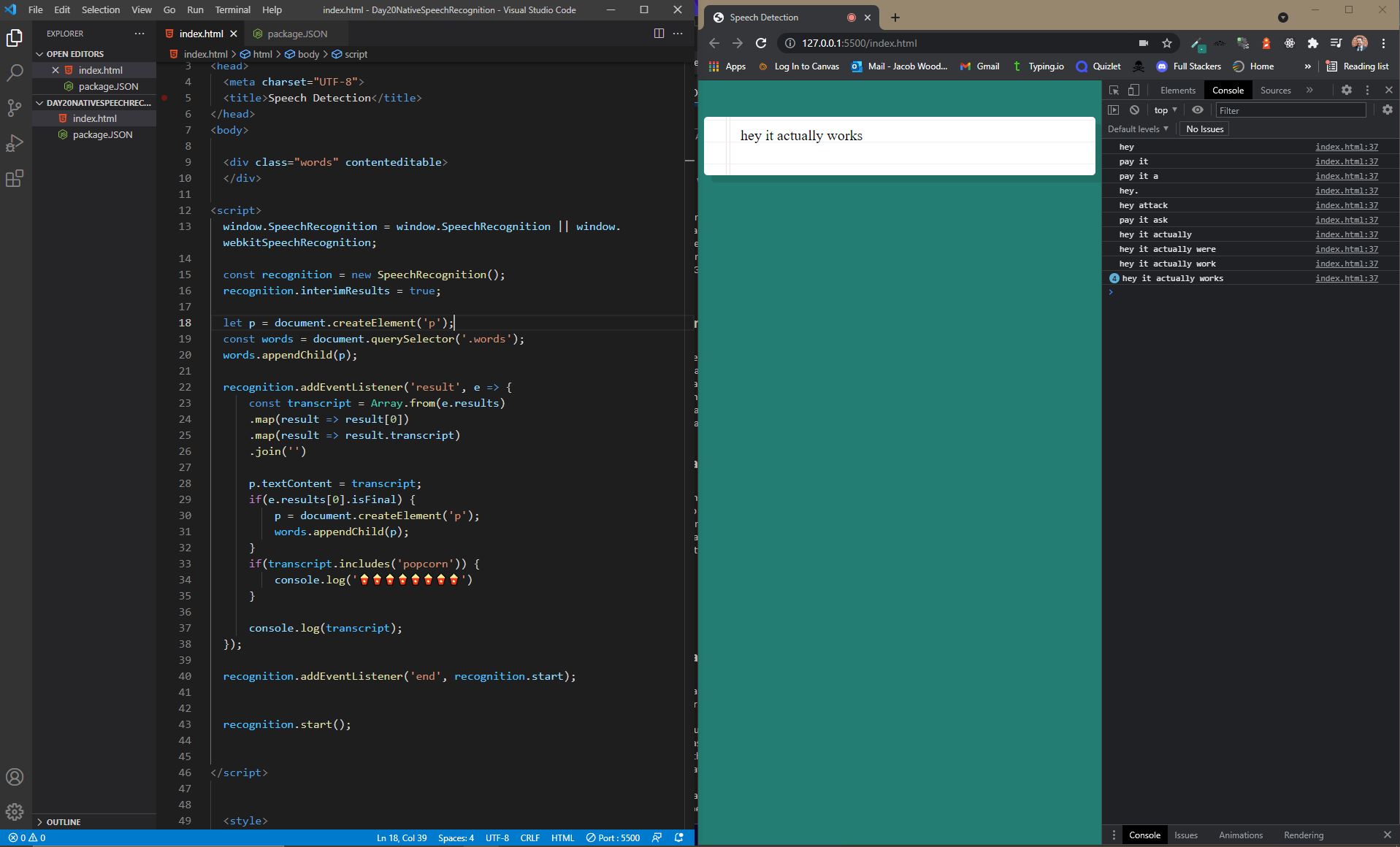Open the Terminal menu in VS Code
This screenshot has width=1400, height=847.
[x=233, y=9]
